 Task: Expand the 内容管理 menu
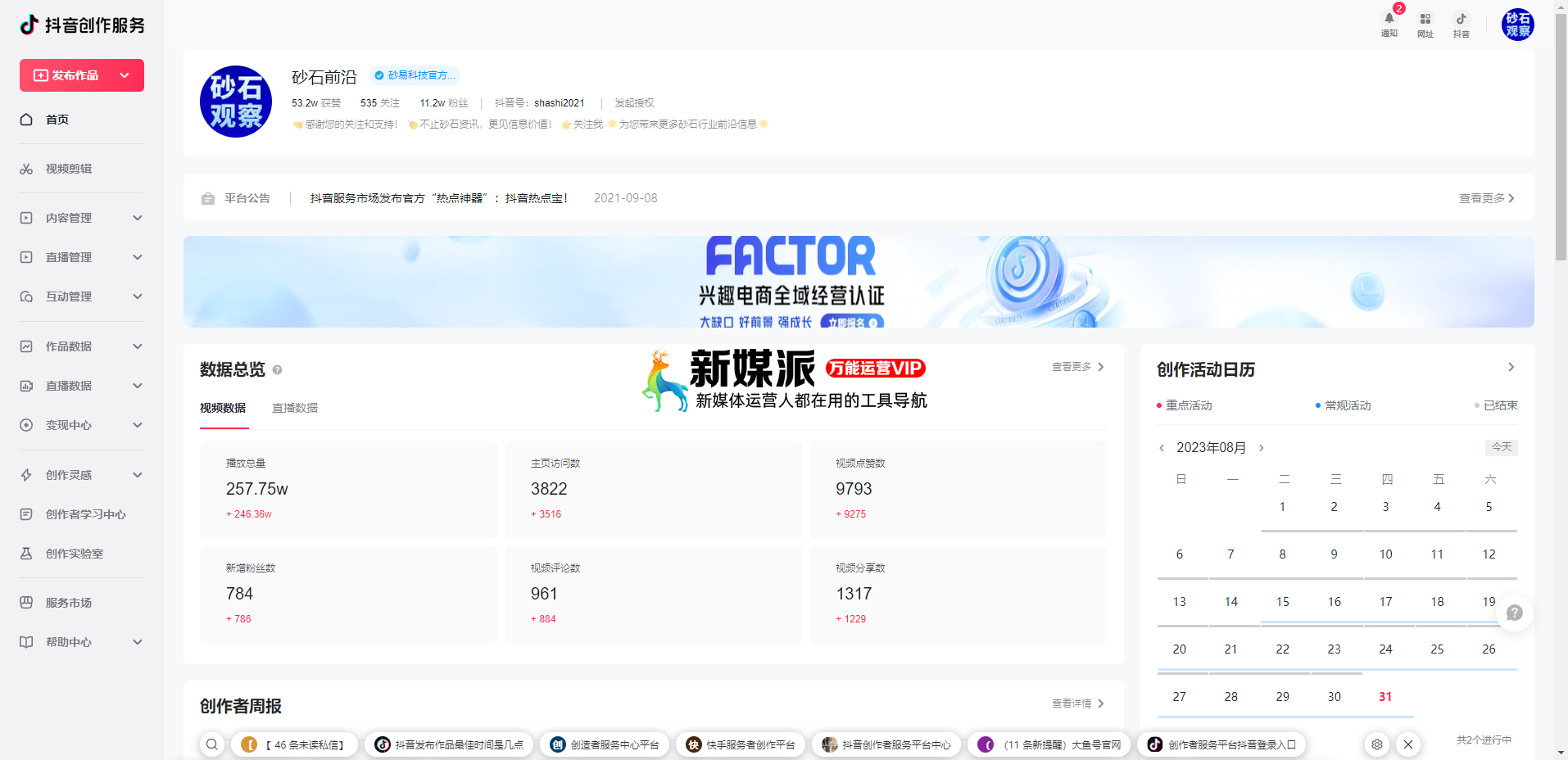[138, 218]
